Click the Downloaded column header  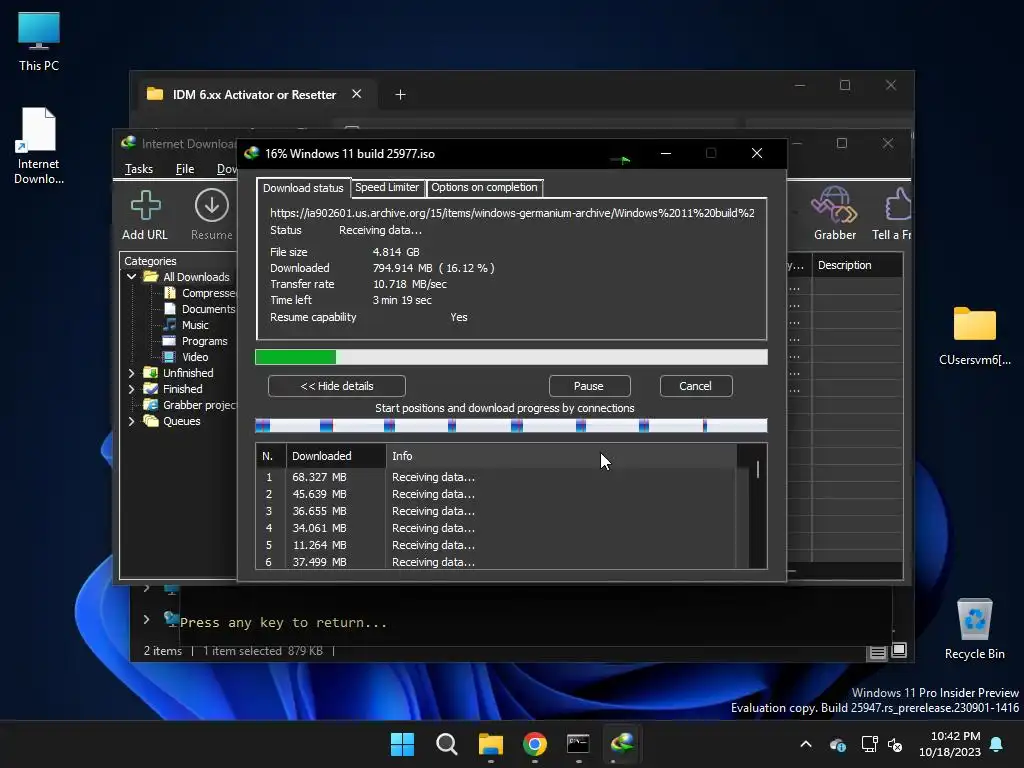336,456
